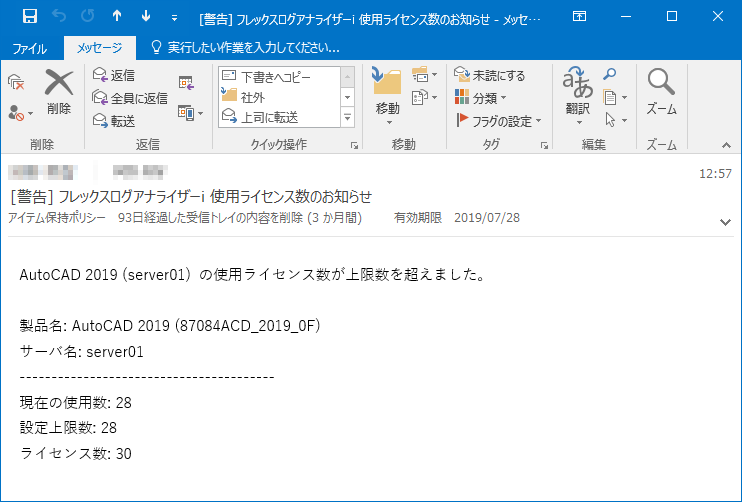Open the select cursor dropdown
This screenshot has height=502, width=742.
point(615,121)
